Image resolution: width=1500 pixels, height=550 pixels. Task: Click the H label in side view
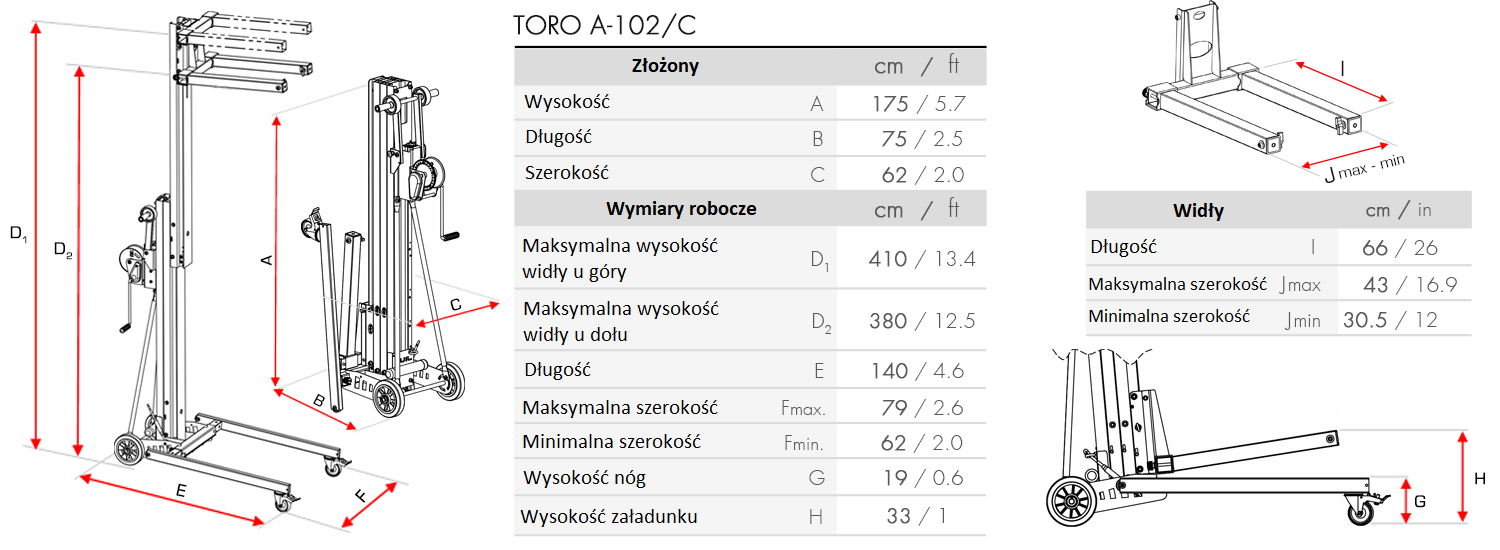coord(1480,479)
